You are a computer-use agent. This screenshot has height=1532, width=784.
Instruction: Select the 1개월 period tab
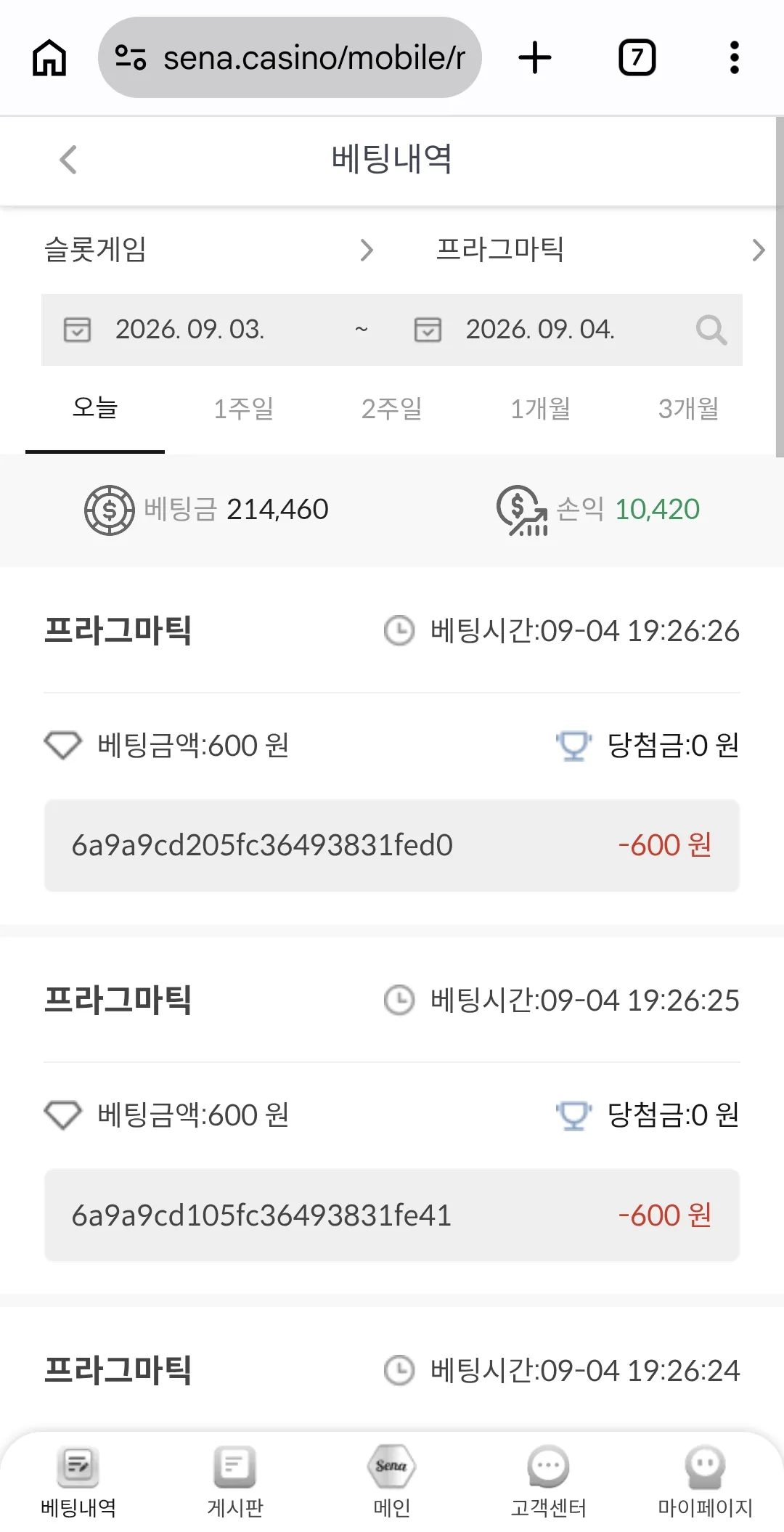pyautogui.click(x=540, y=409)
